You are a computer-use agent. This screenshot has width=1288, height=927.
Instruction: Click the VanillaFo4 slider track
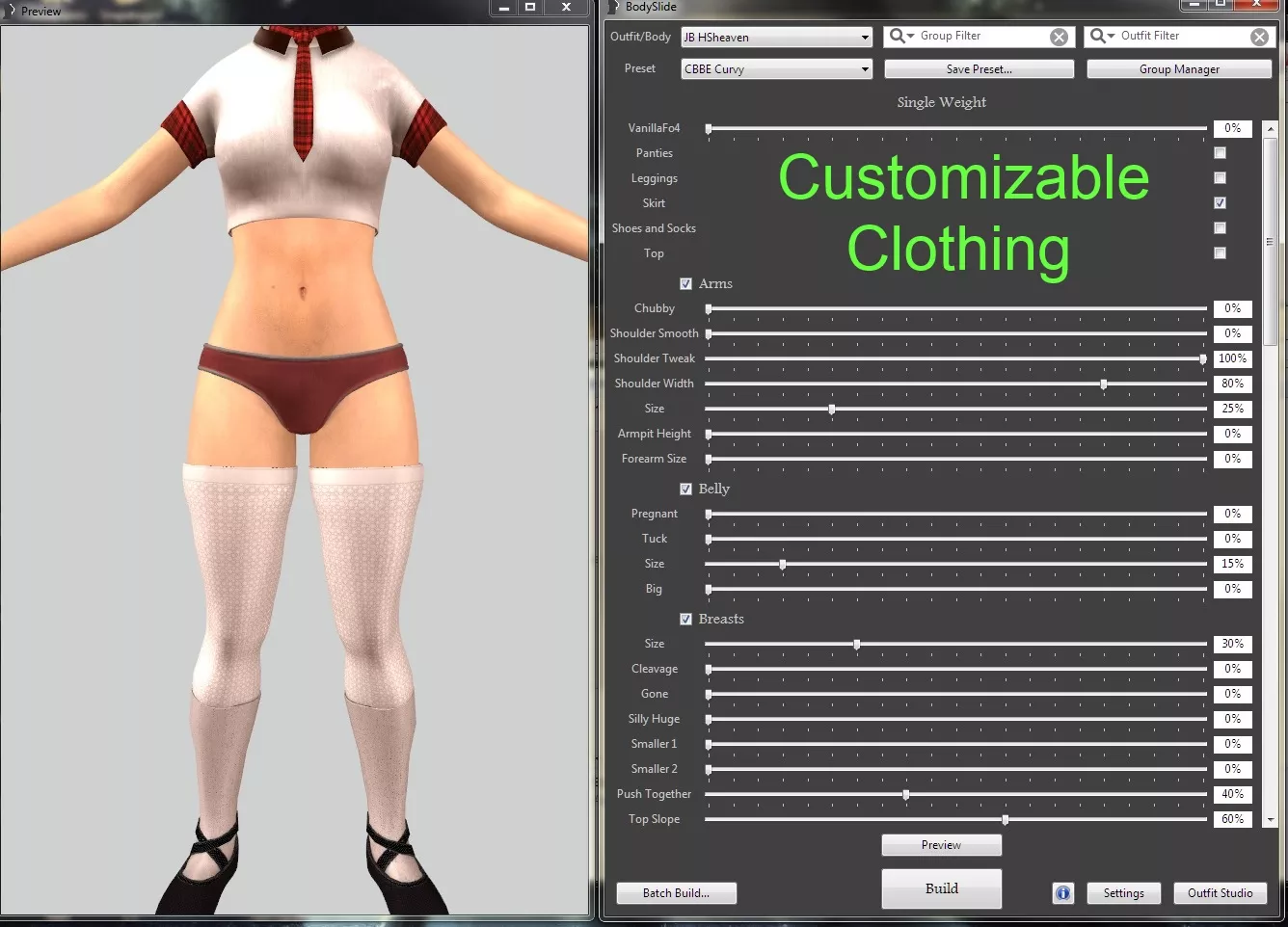[x=955, y=128]
